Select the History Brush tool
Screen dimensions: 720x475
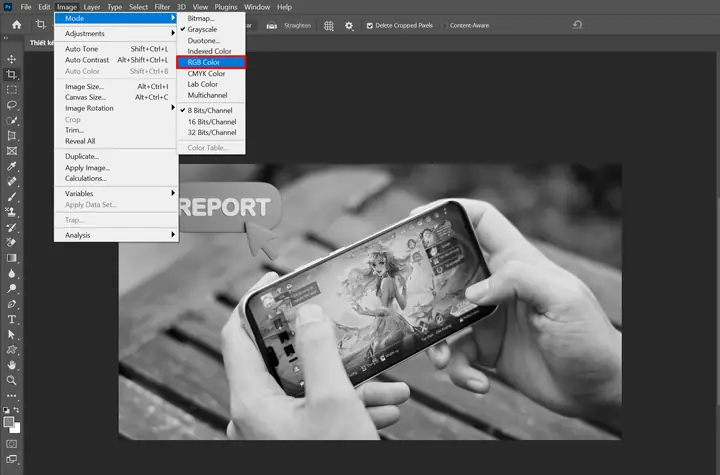[x=11, y=227]
